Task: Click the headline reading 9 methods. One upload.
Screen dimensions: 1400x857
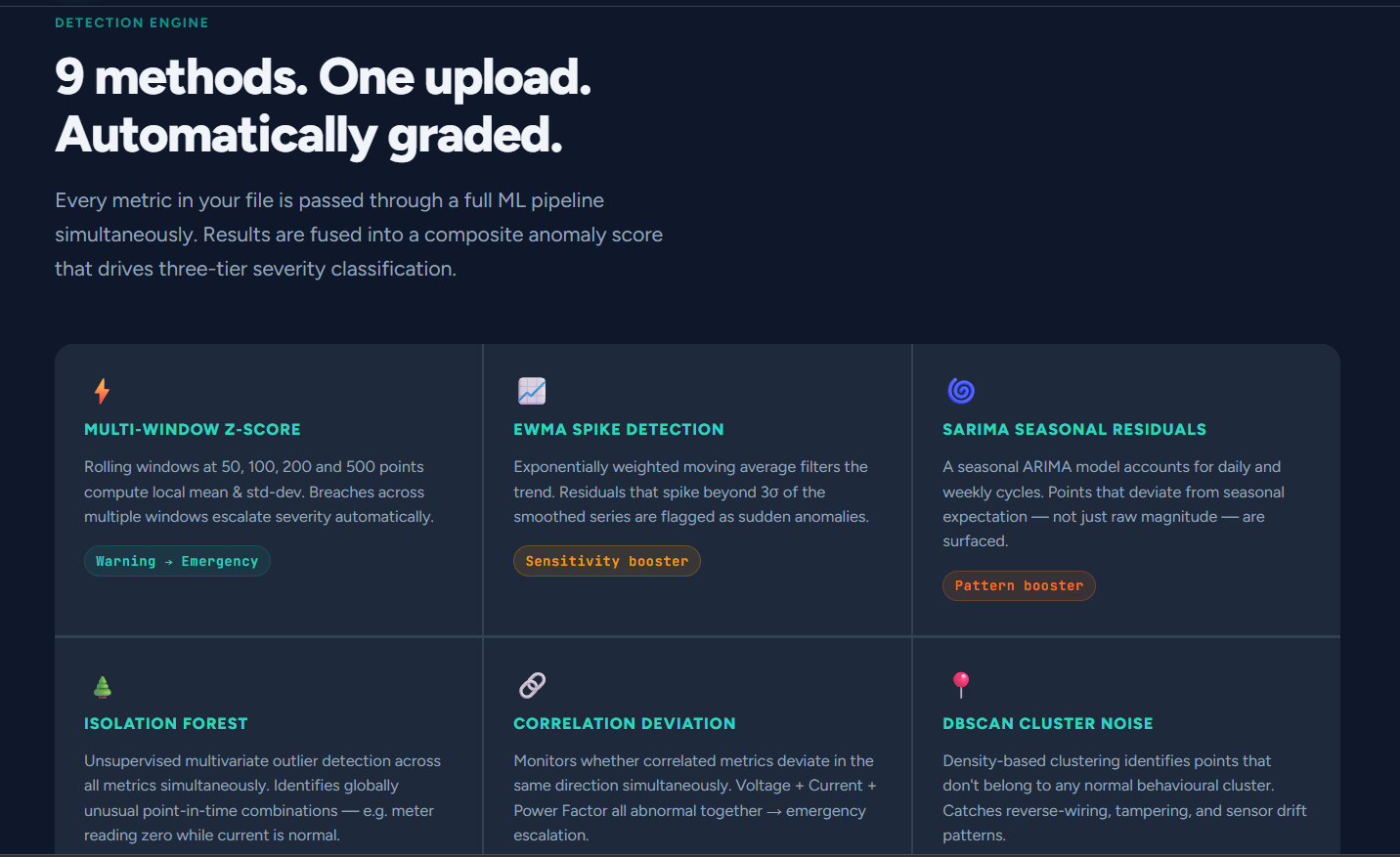Action: [x=324, y=78]
